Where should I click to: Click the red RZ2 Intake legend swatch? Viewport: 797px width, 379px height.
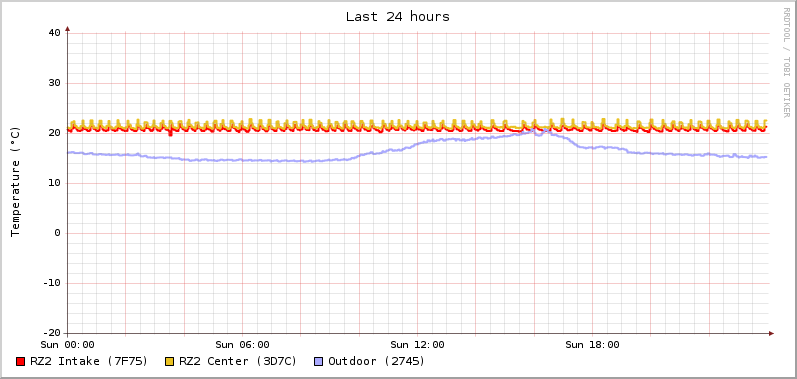pyautogui.click(x=20, y=362)
